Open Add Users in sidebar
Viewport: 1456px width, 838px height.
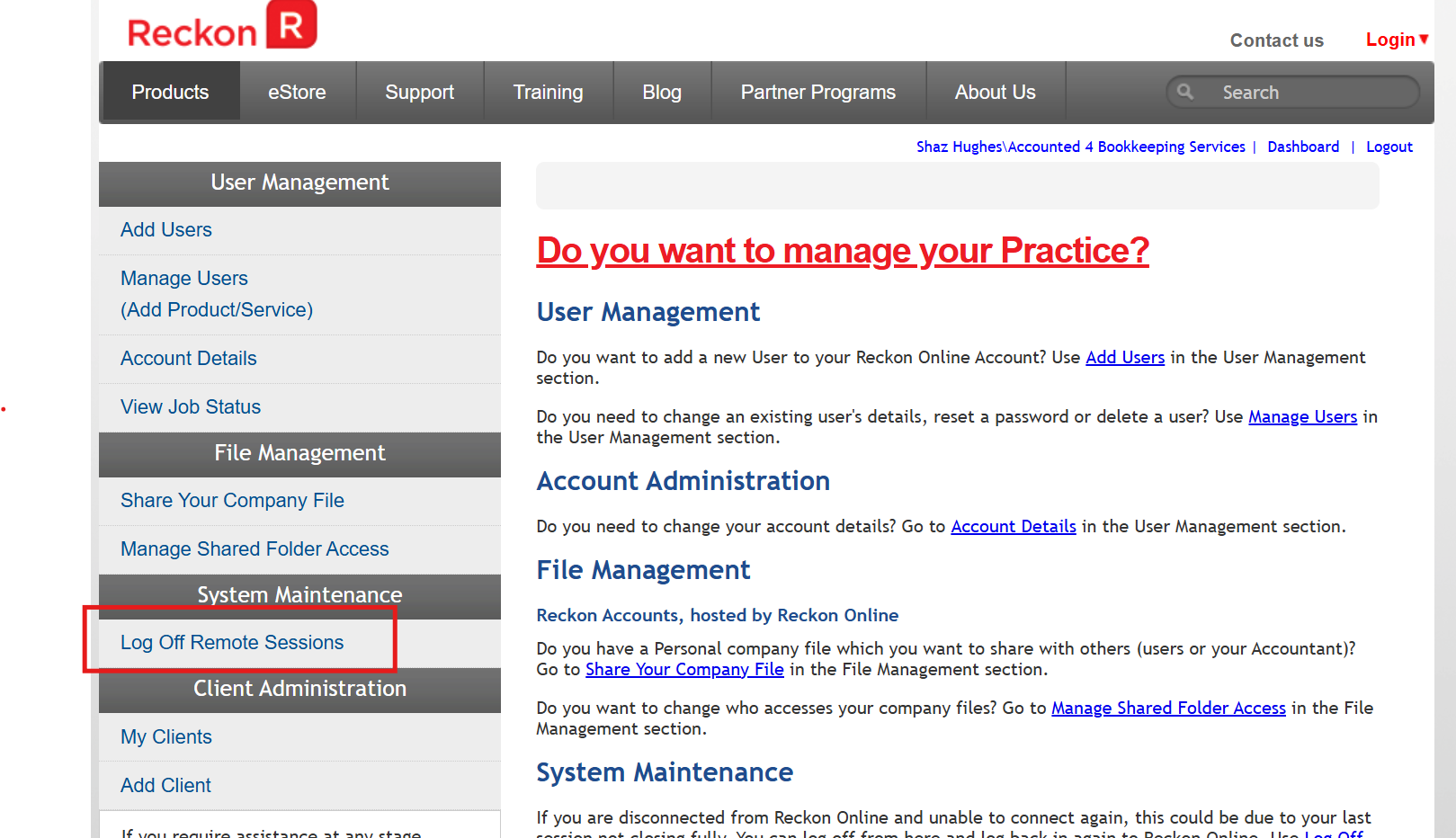pos(166,230)
